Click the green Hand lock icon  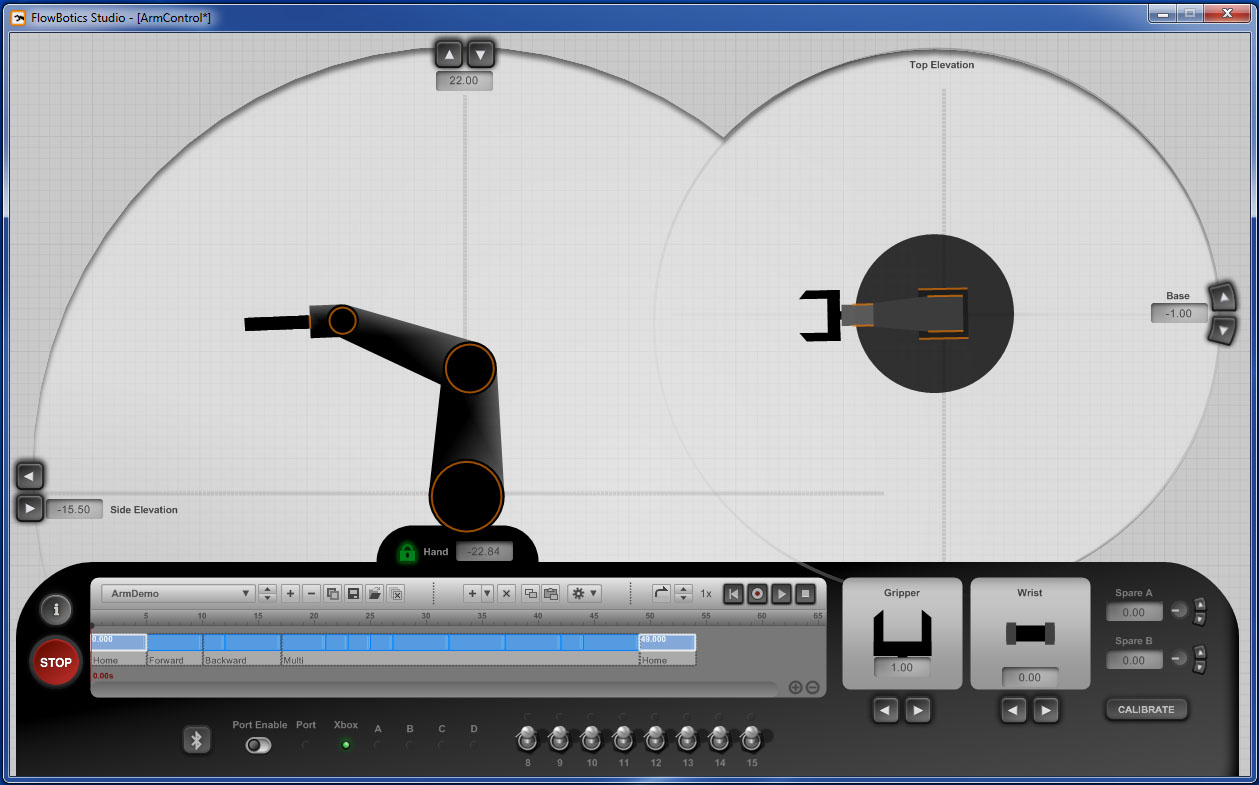[x=407, y=552]
